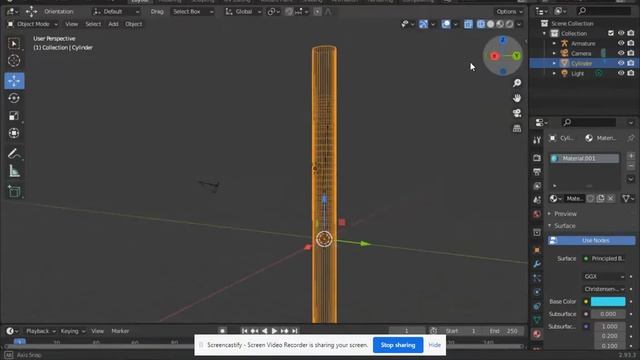The image size is (640, 360).
Task: Choose the Add Cube tool
Action: click(14, 191)
